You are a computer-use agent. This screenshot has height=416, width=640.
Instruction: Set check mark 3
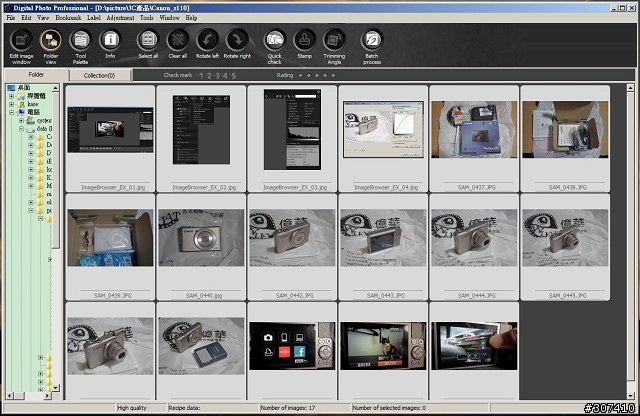pos(217,76)
